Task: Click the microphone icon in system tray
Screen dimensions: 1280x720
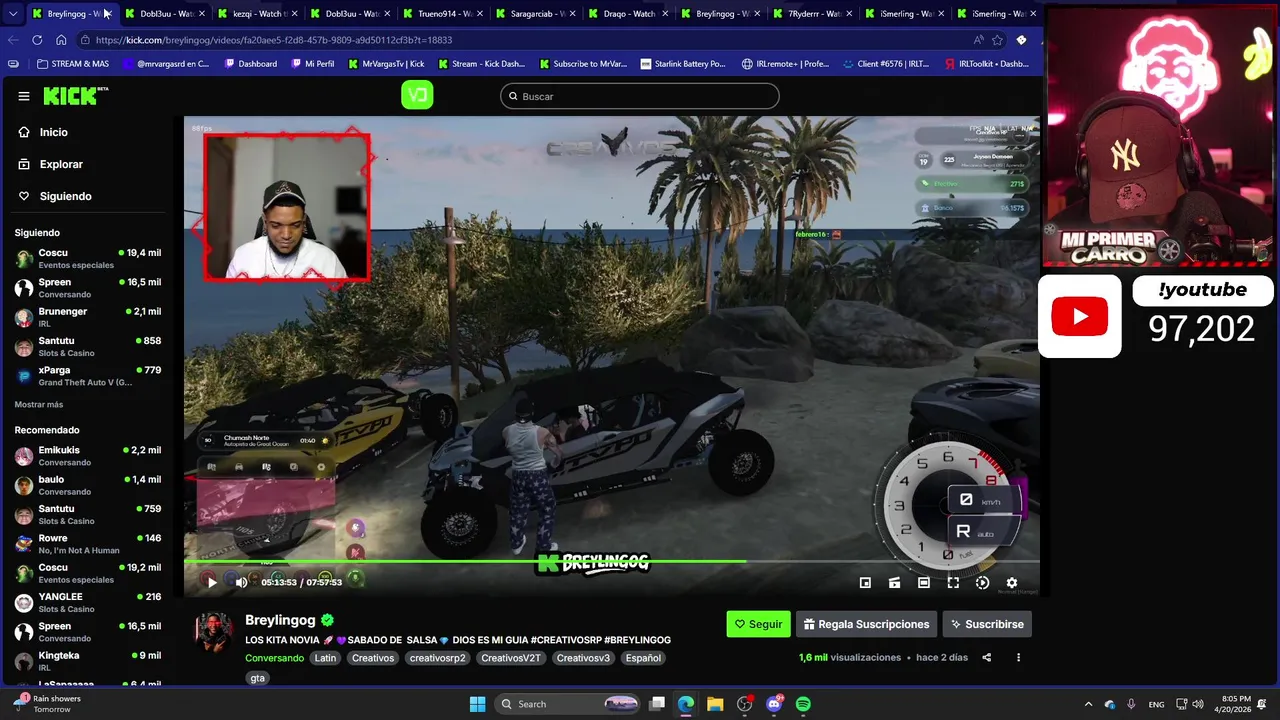Action: 1131,704
